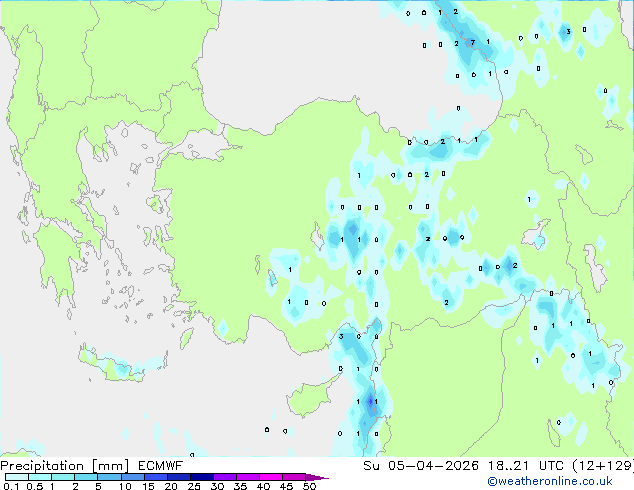Choose the 40–45 mm magenta legend swatch
634x490 pixels.
click(x=271, y=477)
